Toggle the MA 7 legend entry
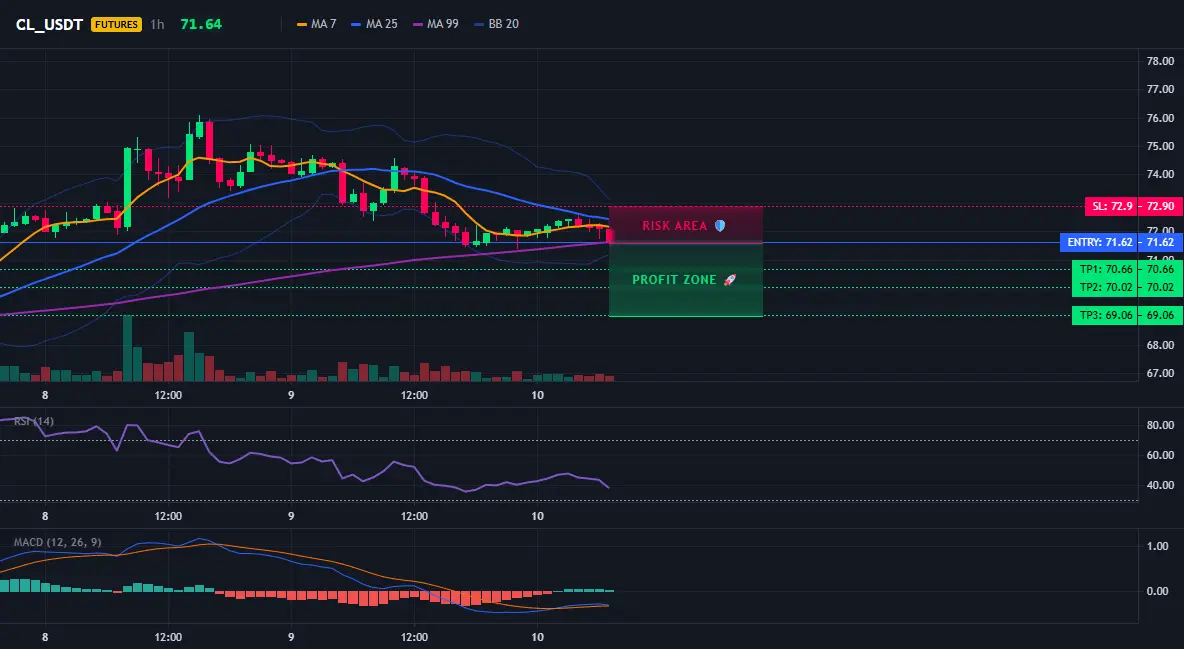The height and width of the screenshot is (649, 1184). click(316, 24)
